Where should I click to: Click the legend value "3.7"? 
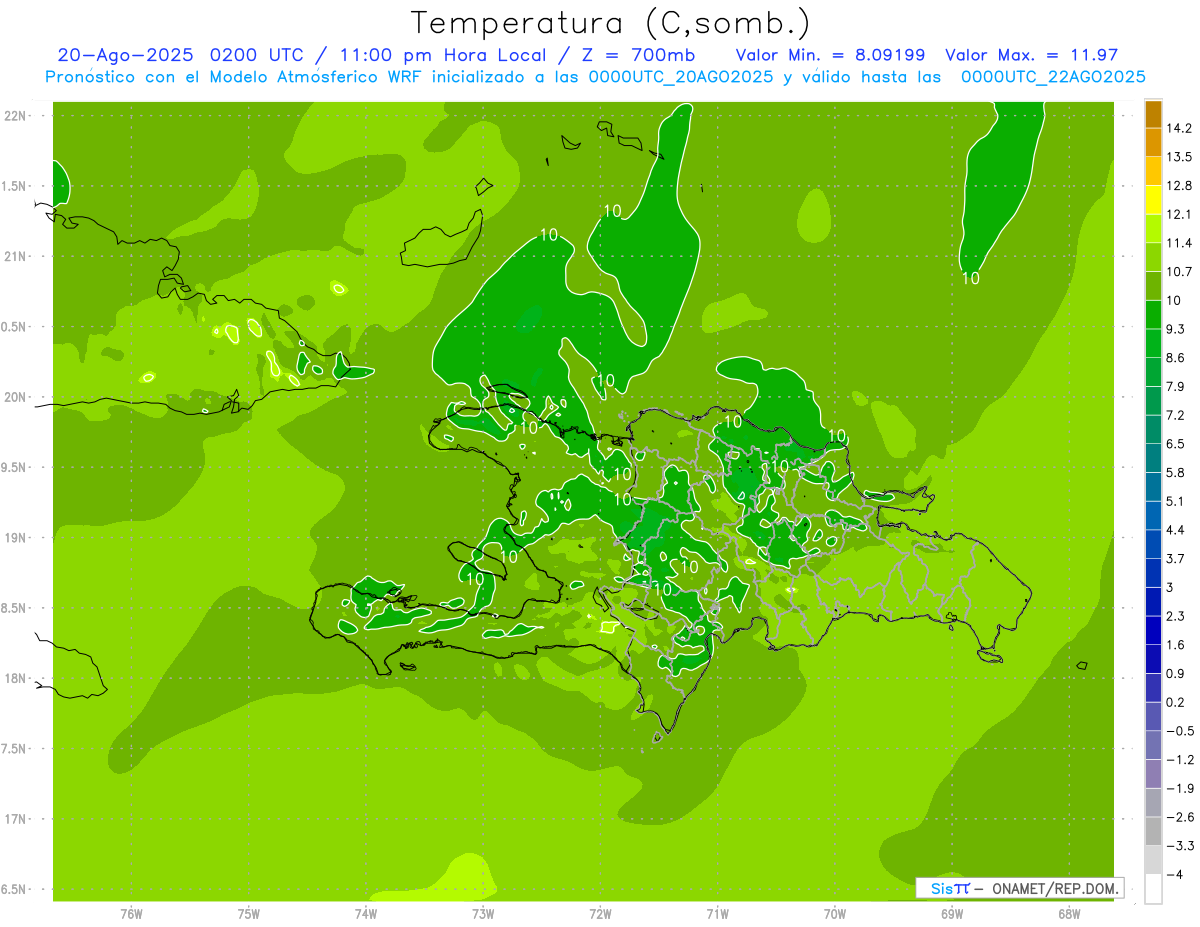coord(1175,558)
